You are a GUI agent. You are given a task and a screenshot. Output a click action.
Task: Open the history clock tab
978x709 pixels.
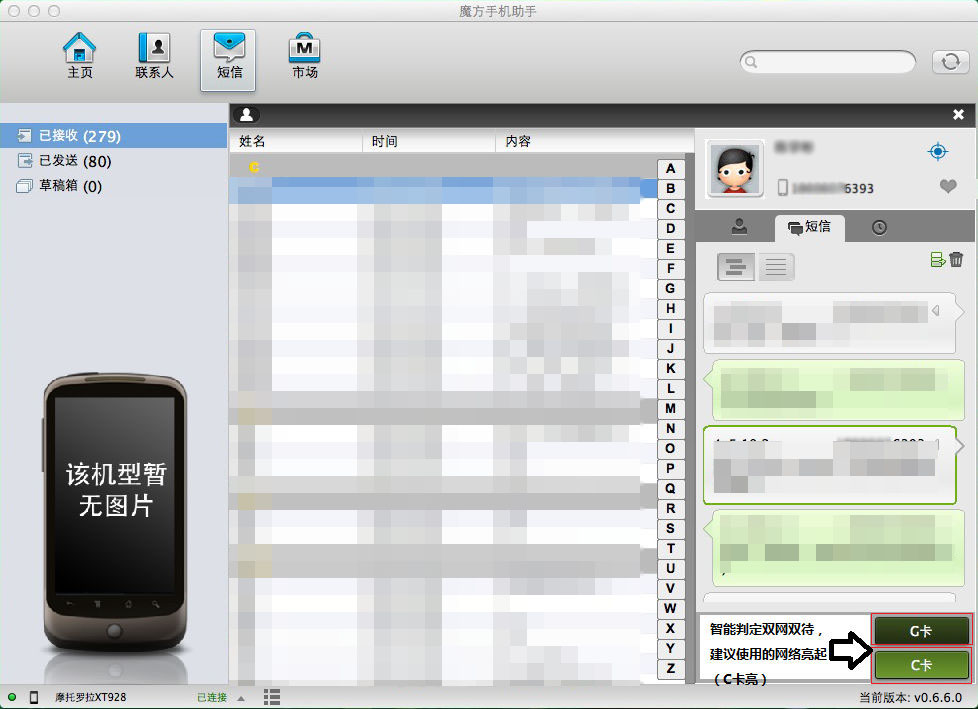tap(879, 227)
